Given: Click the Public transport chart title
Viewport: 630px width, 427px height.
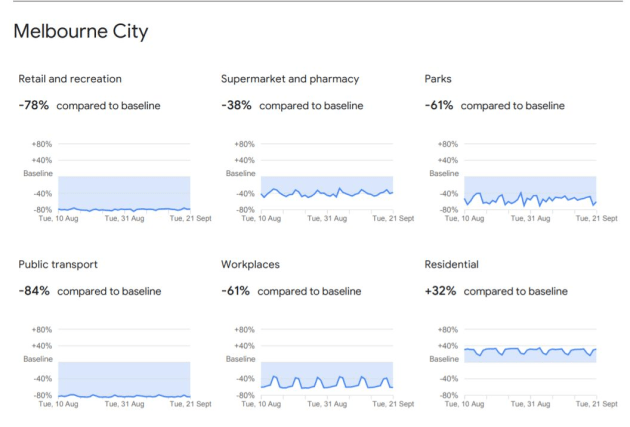Looking at the screenshot, I should pos(58,265).
